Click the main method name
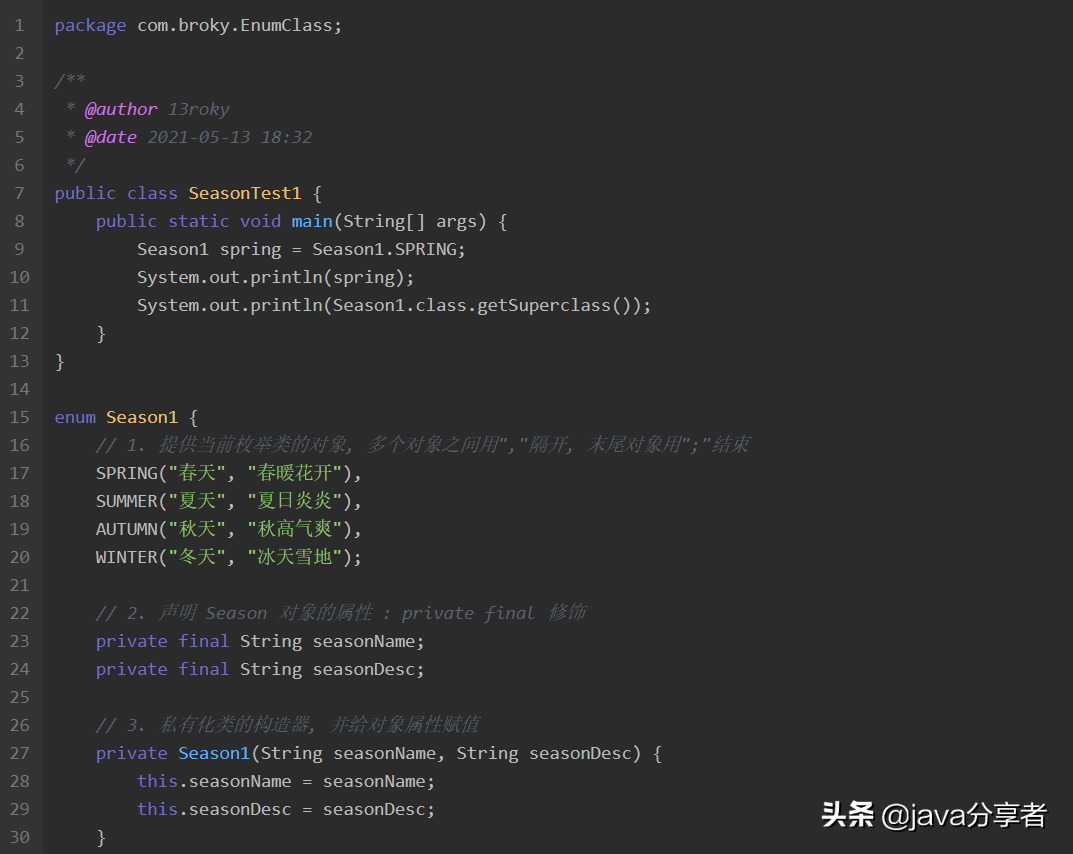Viewport: 1073px width, 854px height. [311, 222]
